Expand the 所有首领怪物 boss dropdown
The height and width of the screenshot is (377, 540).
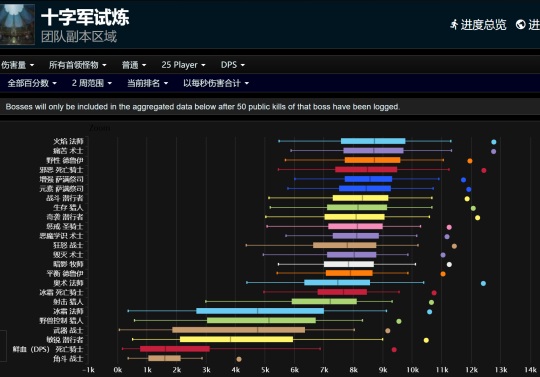(x=77, y=65)
